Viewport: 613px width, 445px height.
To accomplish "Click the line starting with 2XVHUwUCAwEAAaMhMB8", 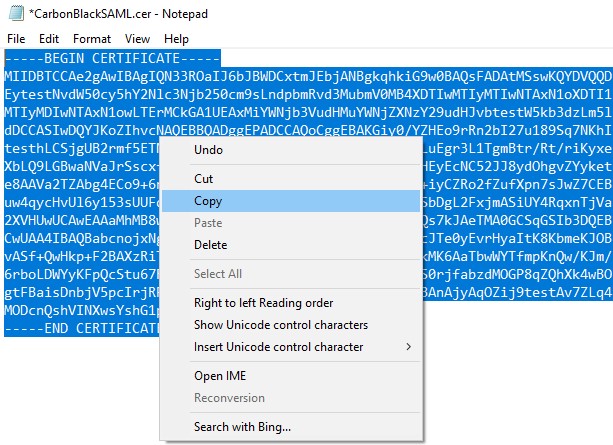I will click(82, 220).
